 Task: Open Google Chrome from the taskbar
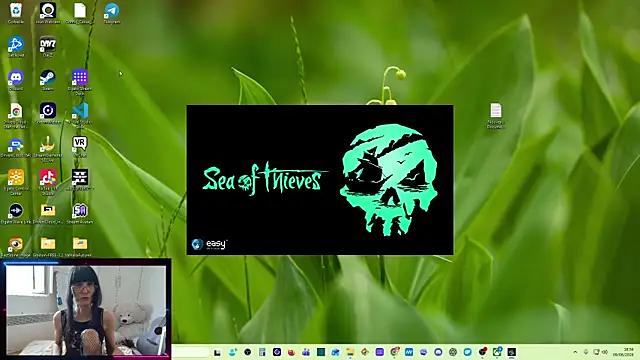pos(394,352)
